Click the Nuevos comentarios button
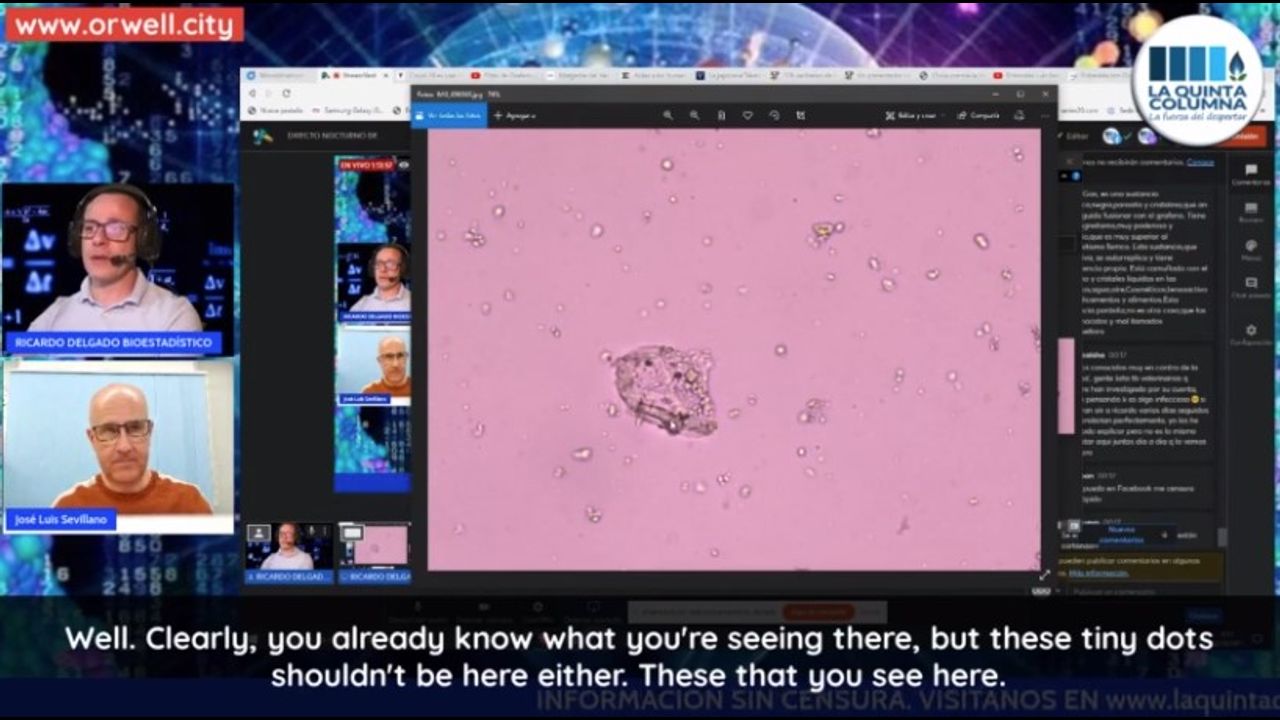Viewport: 1280px width, 720px height. click(x=1113, y=535)
